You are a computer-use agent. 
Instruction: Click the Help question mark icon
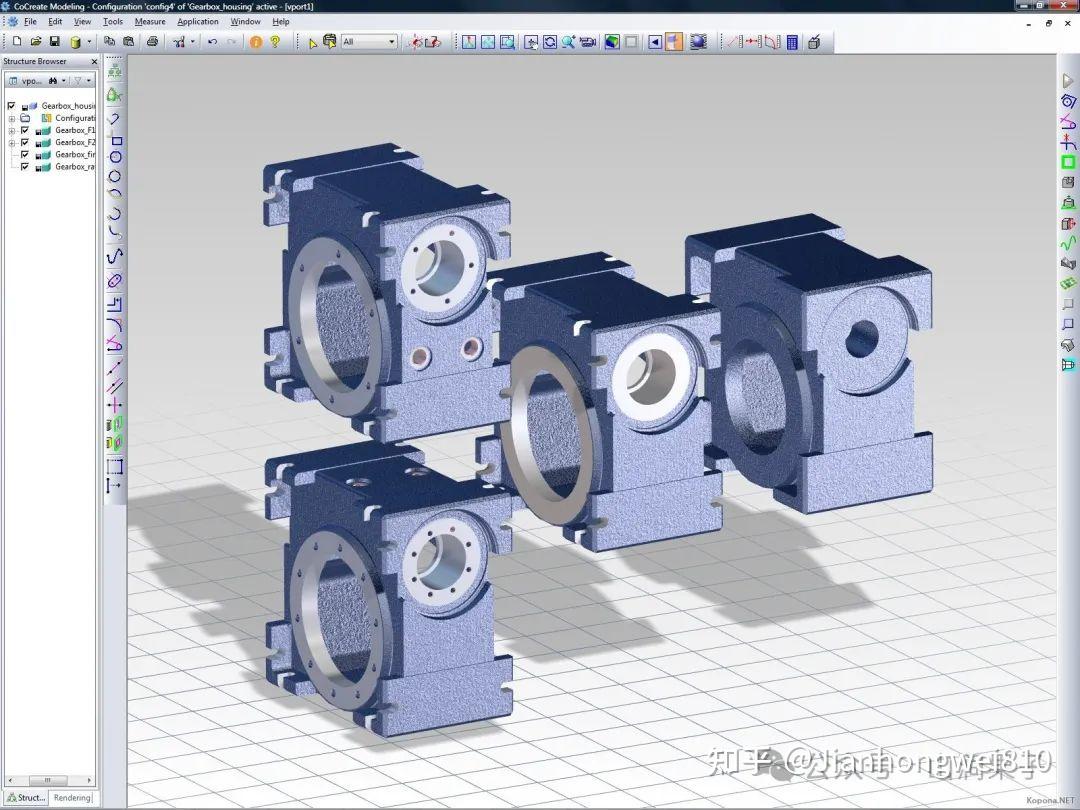coord(275,42)
